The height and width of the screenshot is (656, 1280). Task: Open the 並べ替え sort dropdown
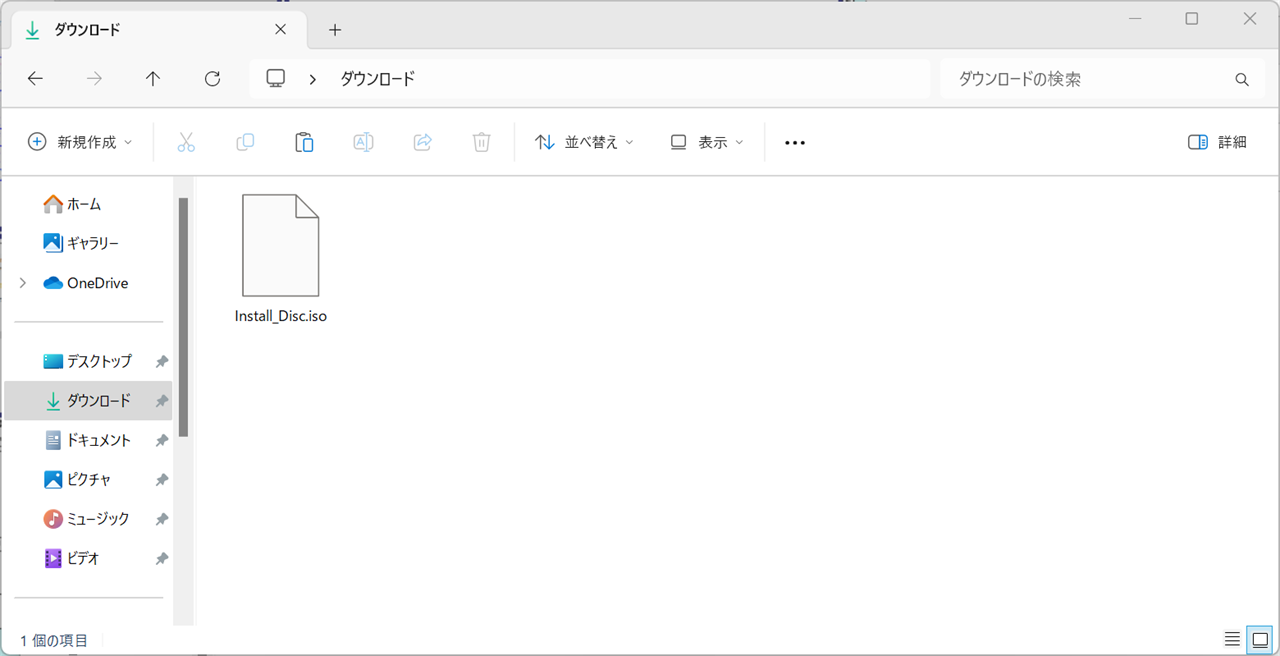pyautogui.click(x=585, y=142)
